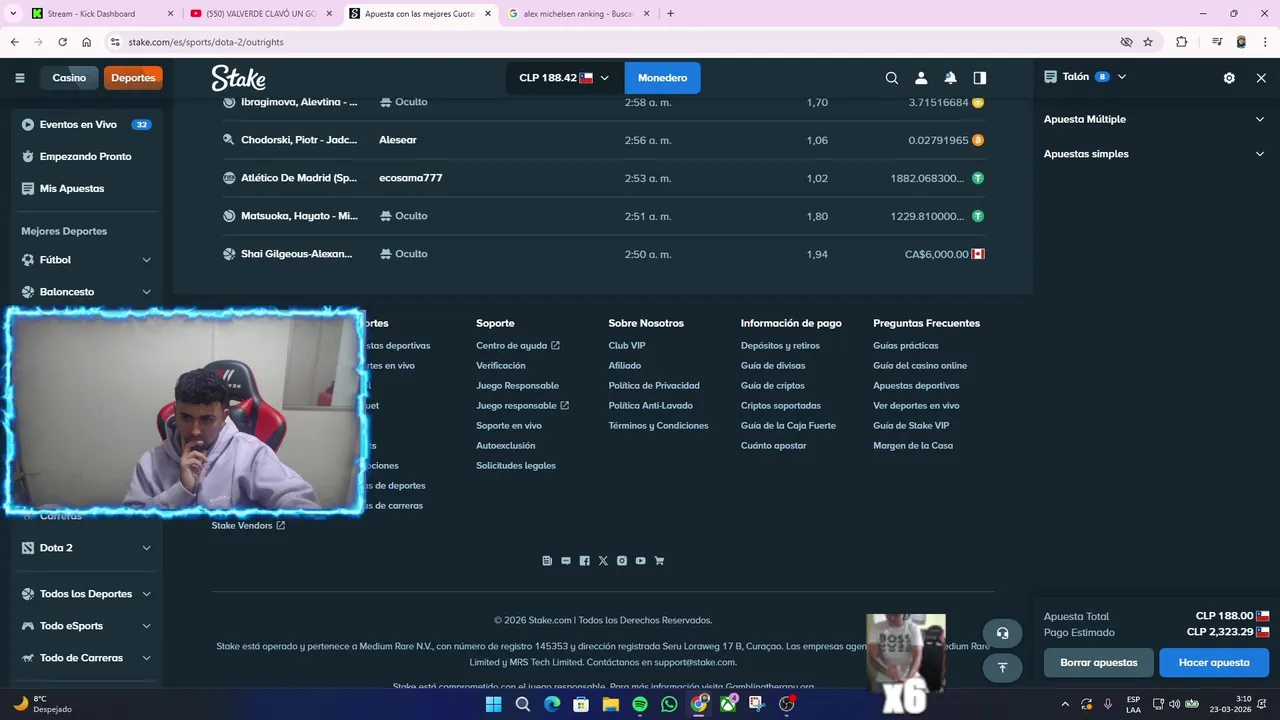Click the Stake logo
The width and height of the screenshot is (1280, 720).
point(238,78)
